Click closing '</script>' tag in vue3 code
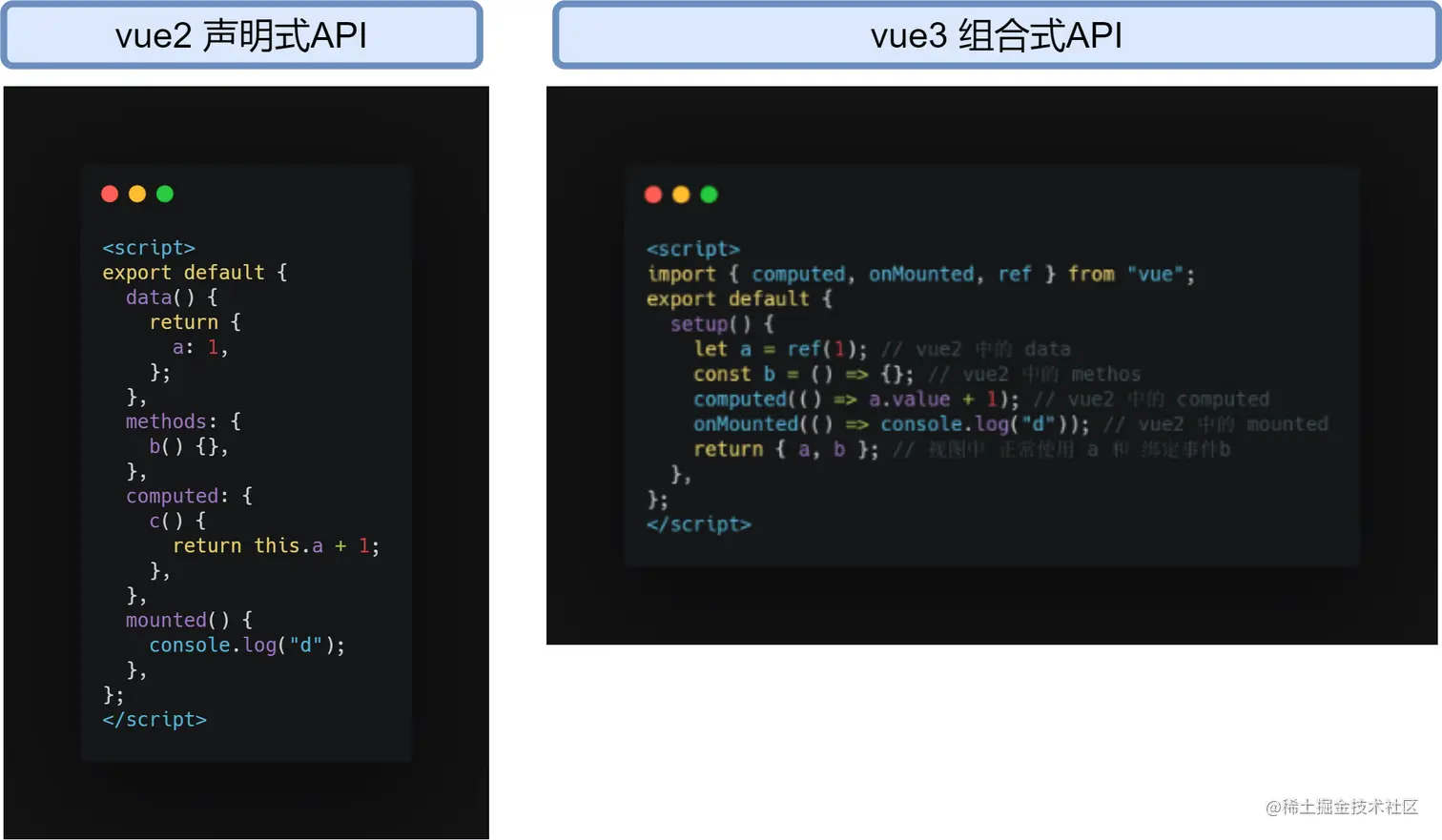This screenshot has height=840, width=1442. point(699,524)
